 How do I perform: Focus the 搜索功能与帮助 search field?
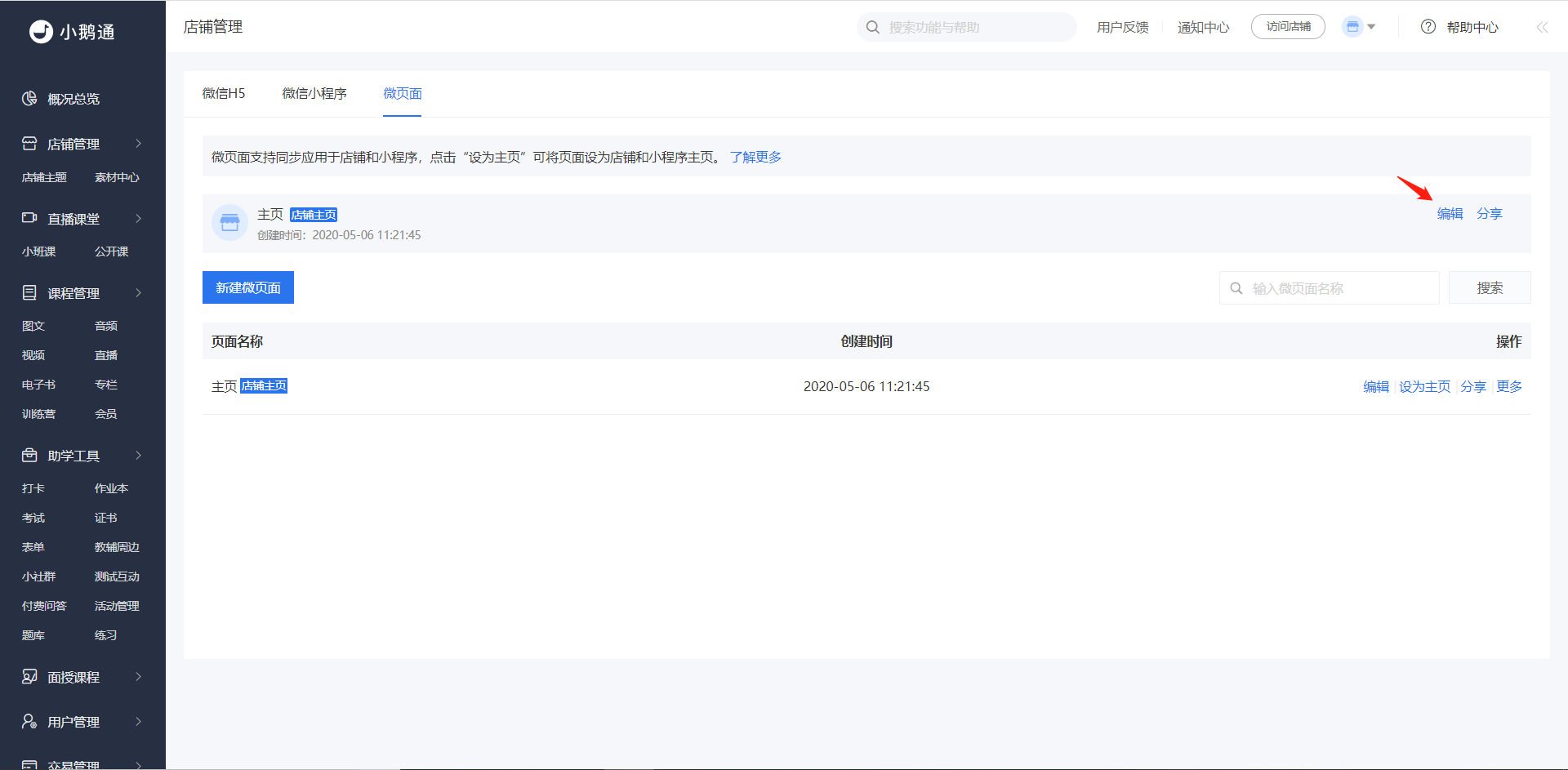click(967, 27)
